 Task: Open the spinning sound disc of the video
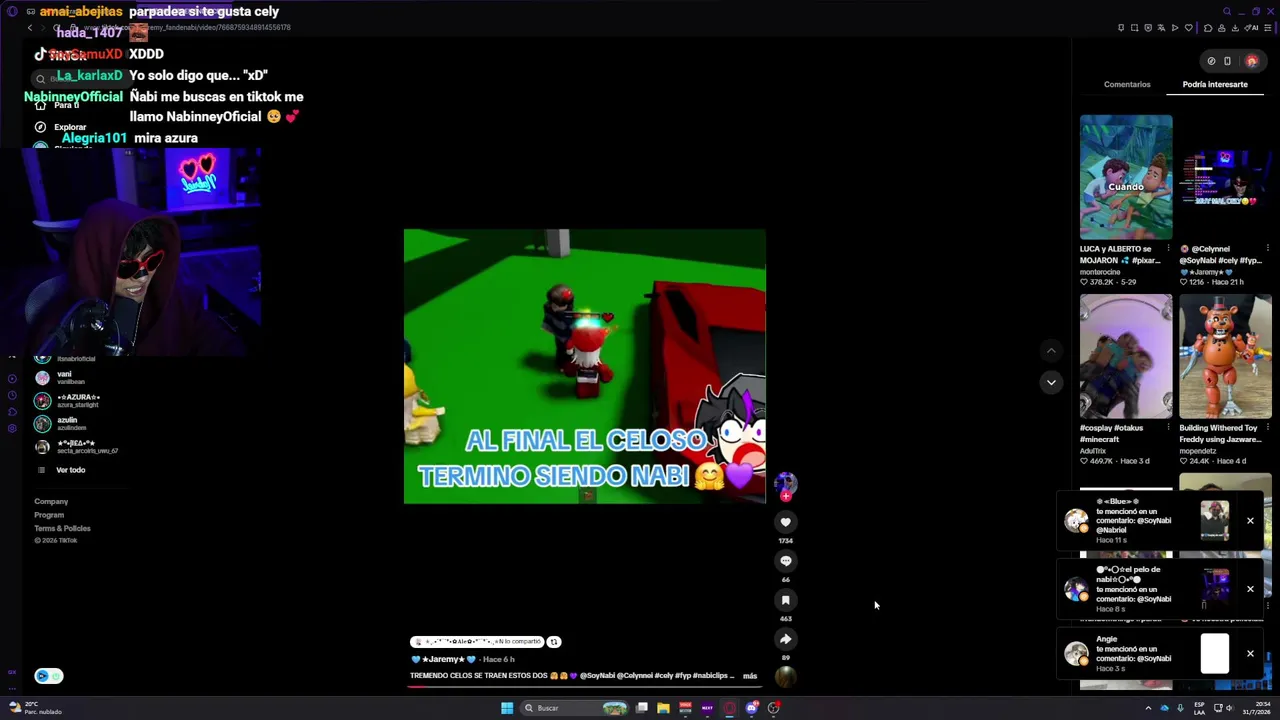click(x=785, y=677)
